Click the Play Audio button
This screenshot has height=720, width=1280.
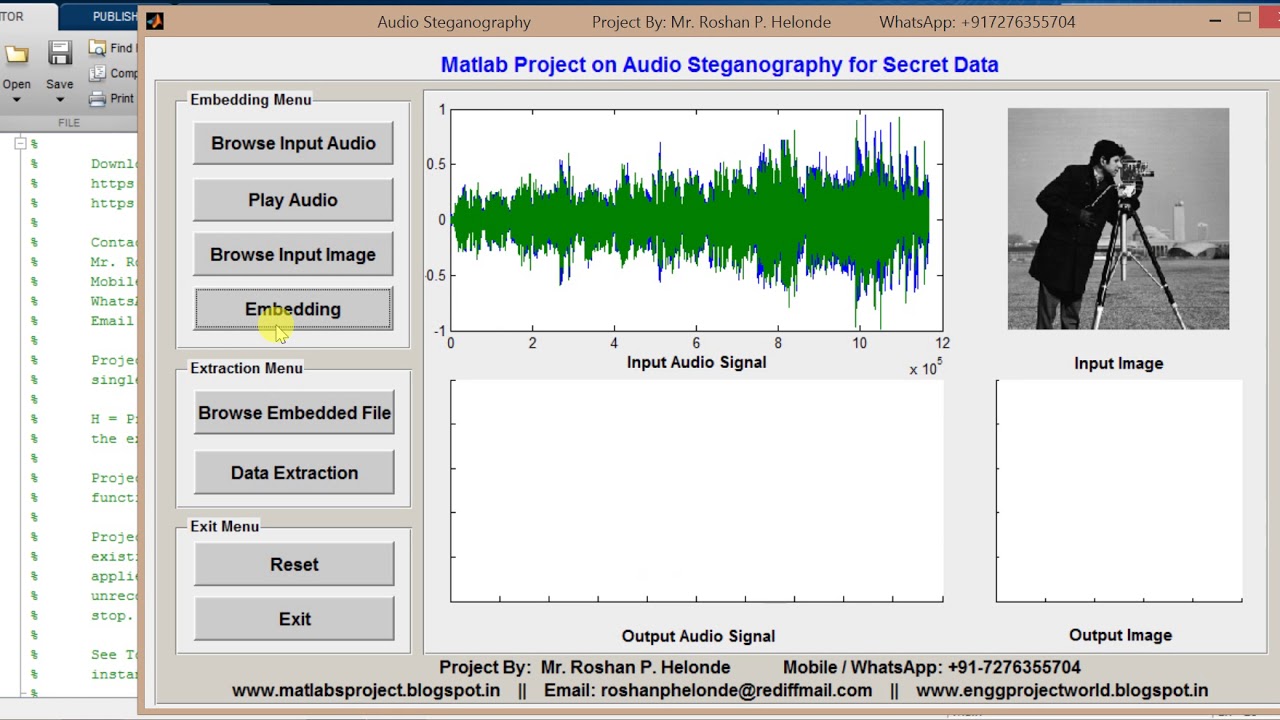(293, 200)
